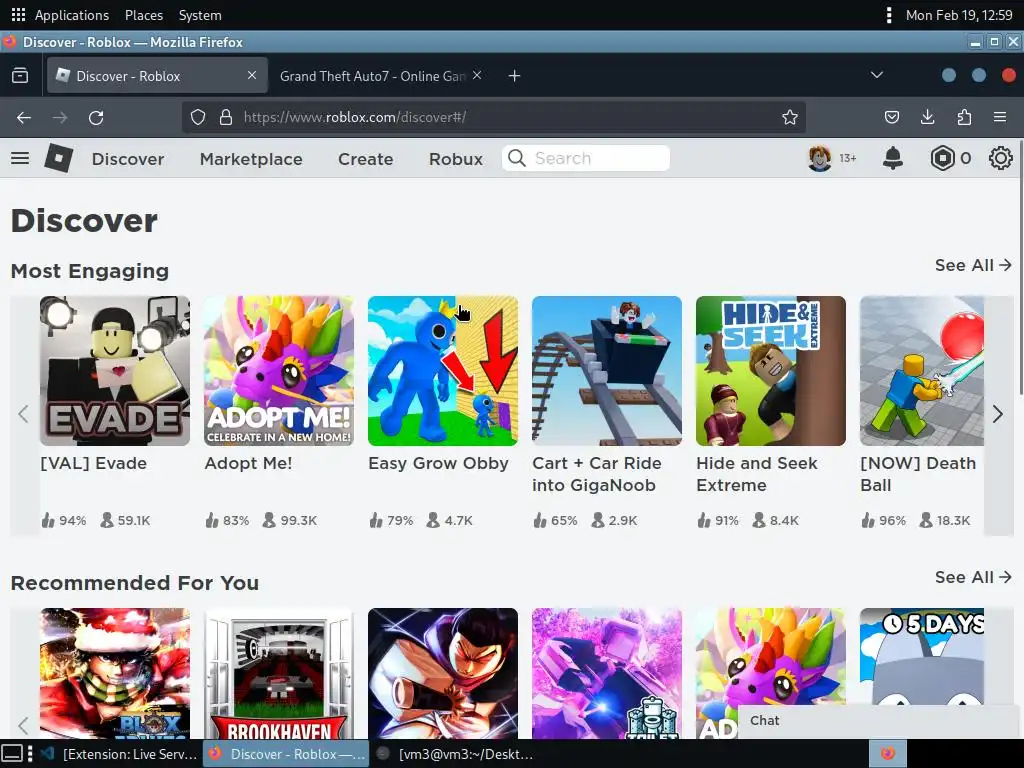Image resolution: width=1024 pixels, height=768 pixels.
Task: Click the top panel three-dot menu
Action: [x=889, y=14]
